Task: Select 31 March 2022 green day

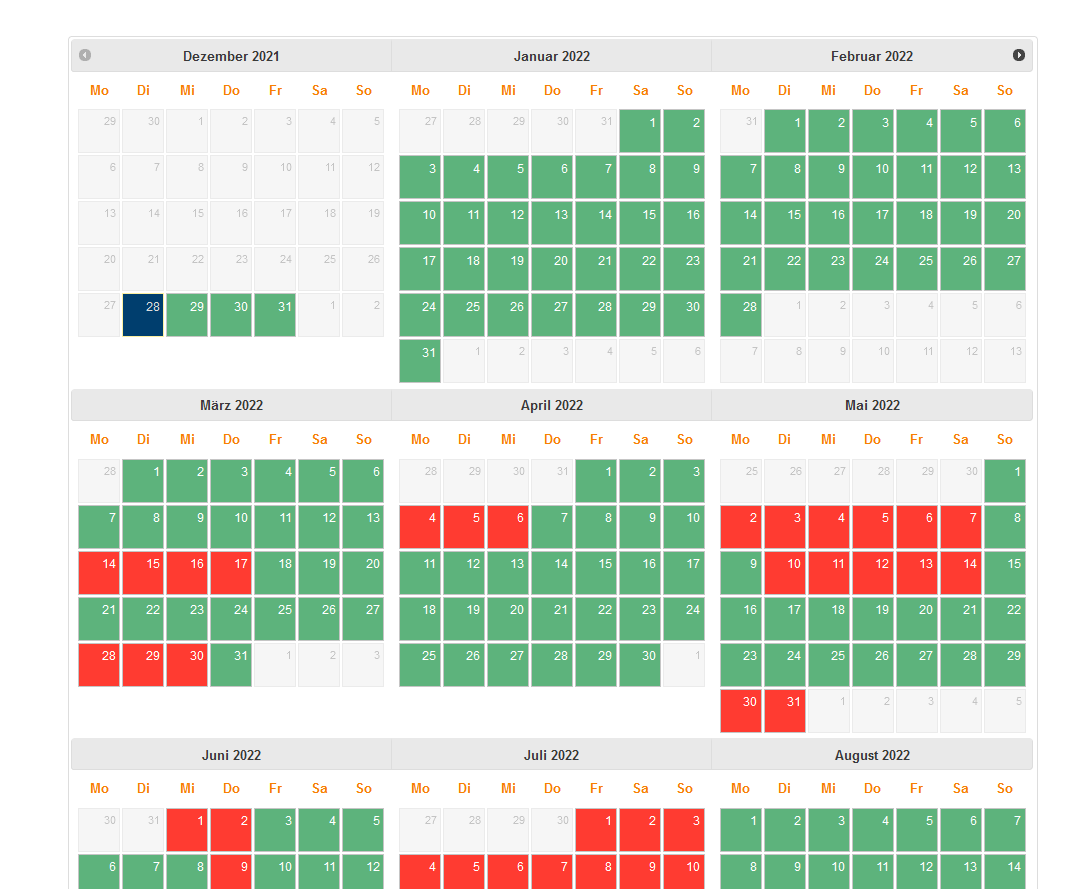Action: pos(231,664)
